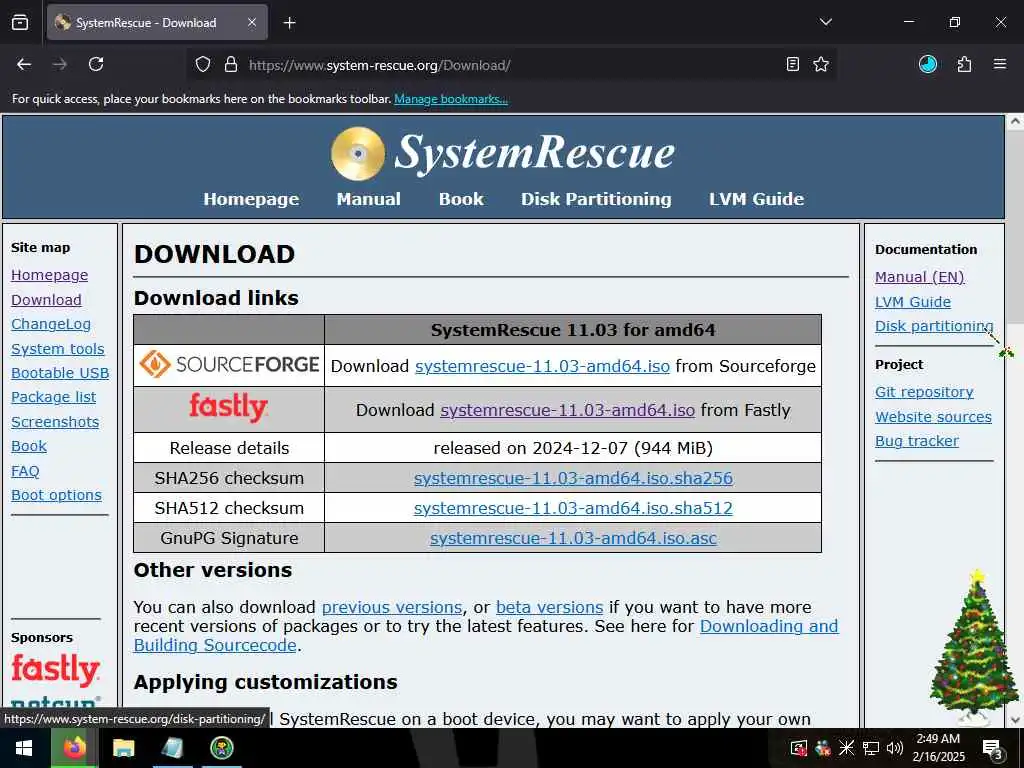
Task: Click the green round taskbar icon
Action: 222,748
